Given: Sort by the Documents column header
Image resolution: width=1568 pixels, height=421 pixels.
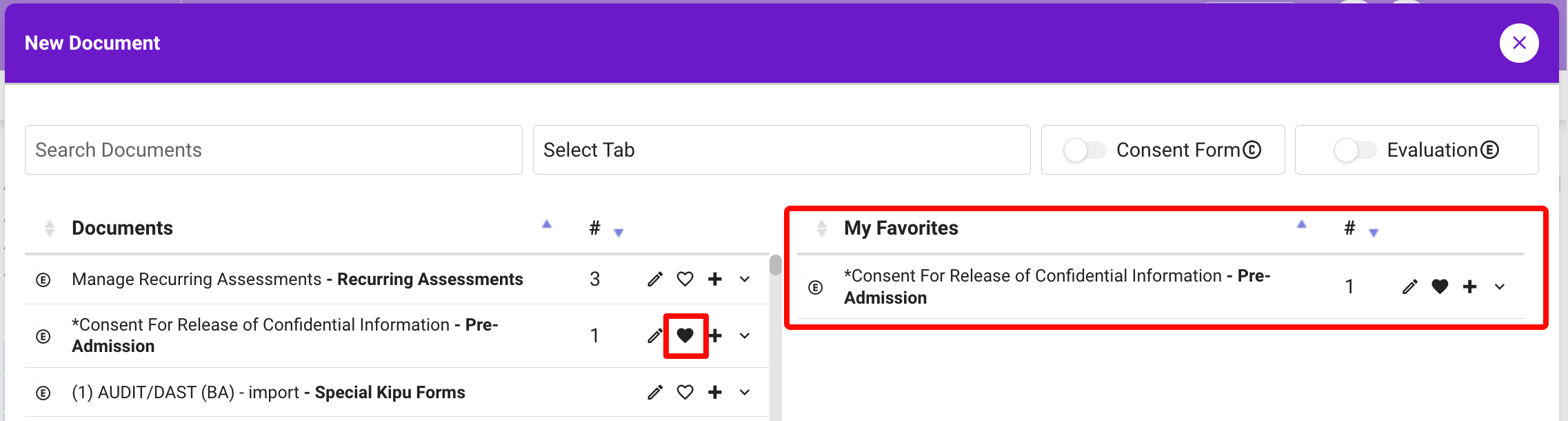Looking at the screenshot, I should coord(122,228).
